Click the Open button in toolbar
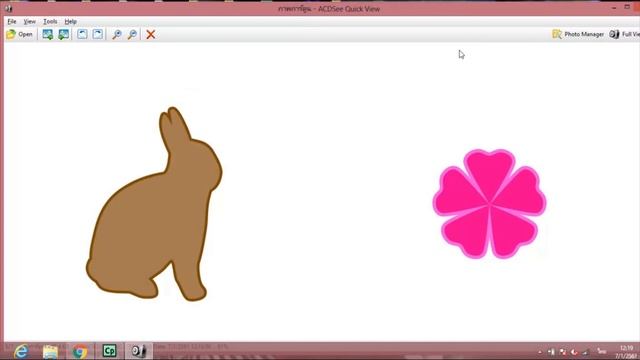This screenshot has height=360, width=640. point(19,34)
